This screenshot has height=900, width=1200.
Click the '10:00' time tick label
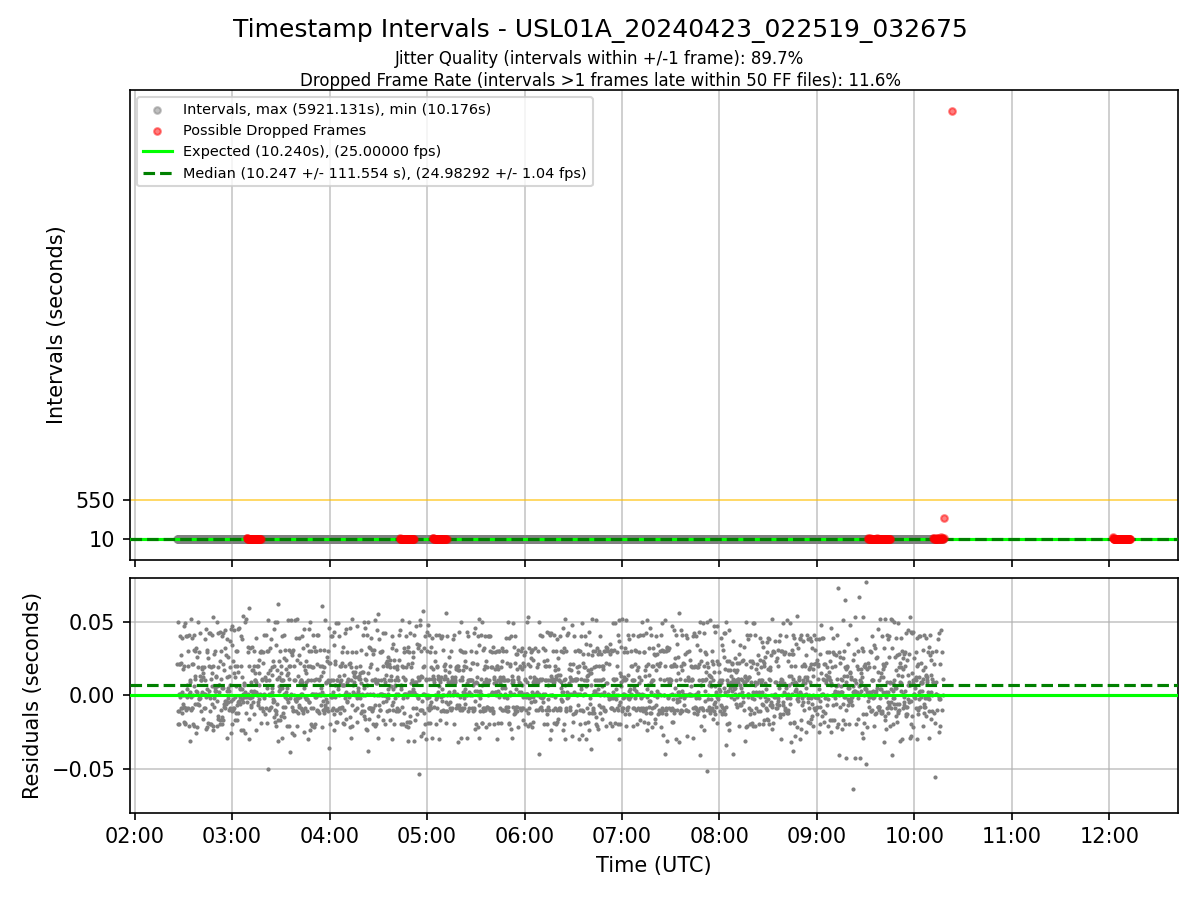click(914, 834)
